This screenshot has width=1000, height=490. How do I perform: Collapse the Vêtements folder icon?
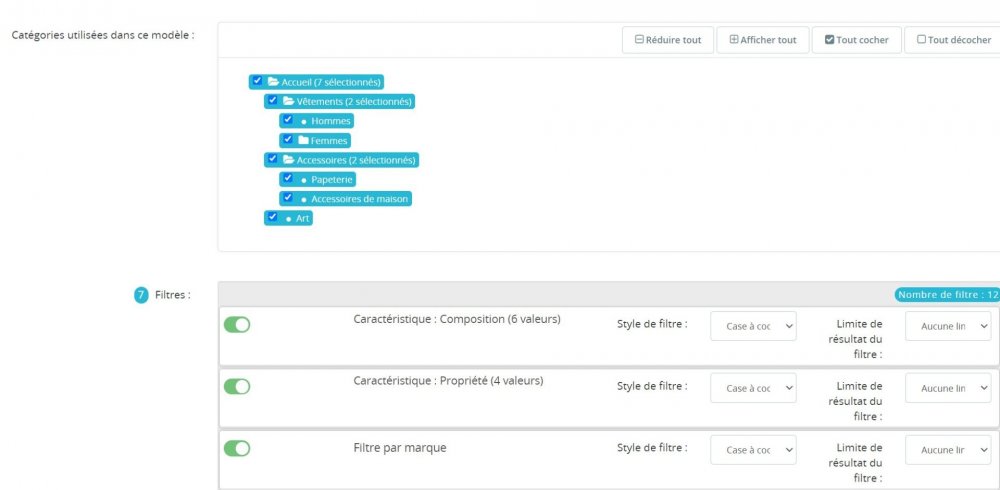click(288, 101)
